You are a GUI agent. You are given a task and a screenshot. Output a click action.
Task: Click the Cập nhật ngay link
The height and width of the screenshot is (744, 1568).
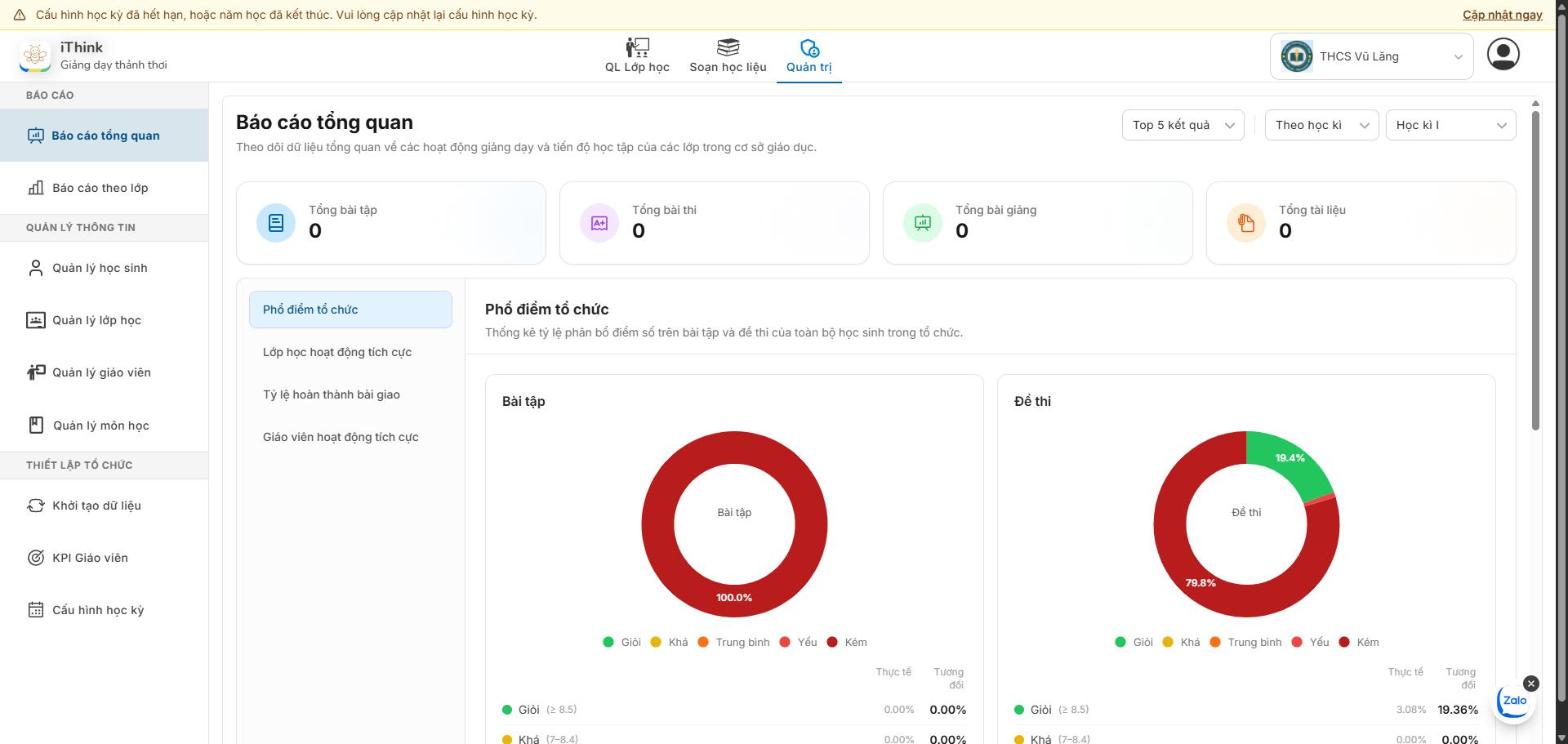[x=1502, y=15]
